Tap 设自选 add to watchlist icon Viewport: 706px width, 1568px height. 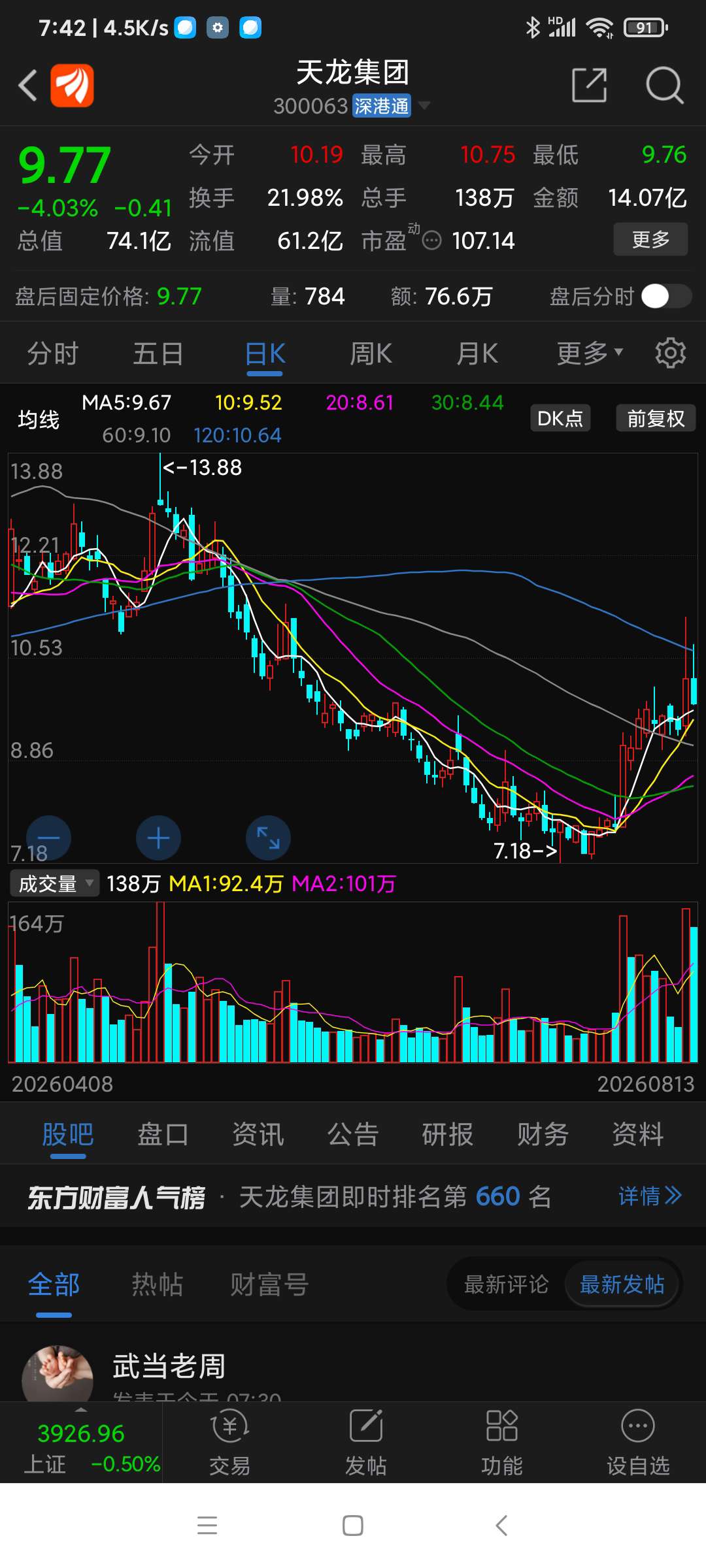click(x=638, y=1442)
